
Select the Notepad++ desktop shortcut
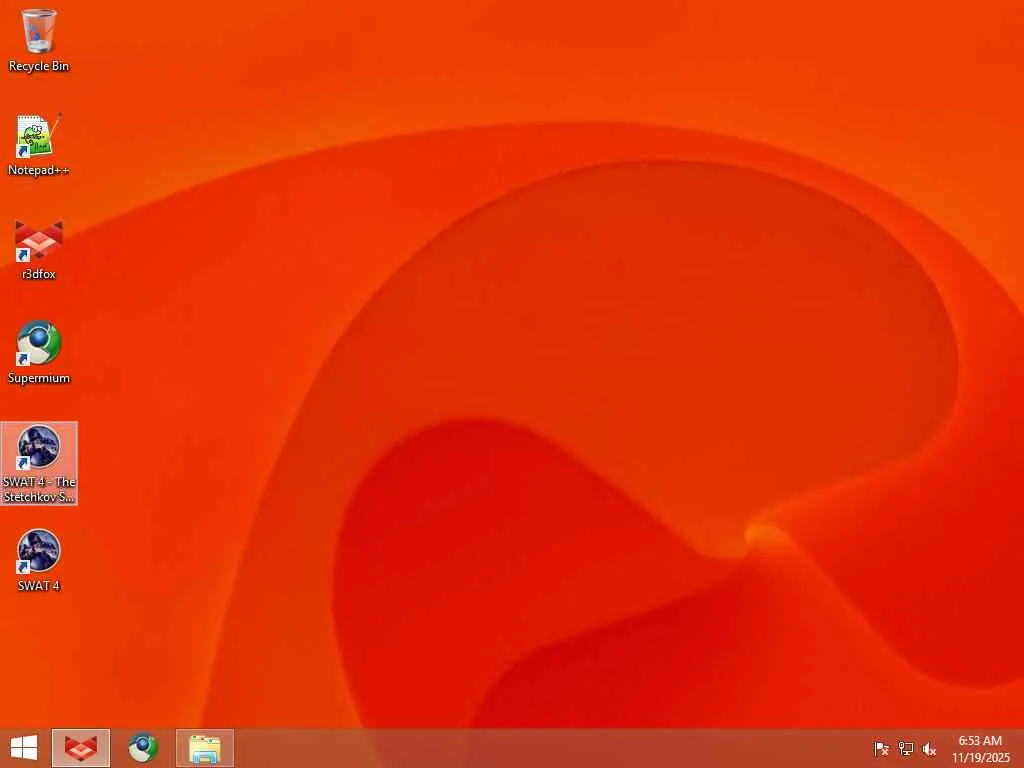pyautogui.click(x=39, y=144)
